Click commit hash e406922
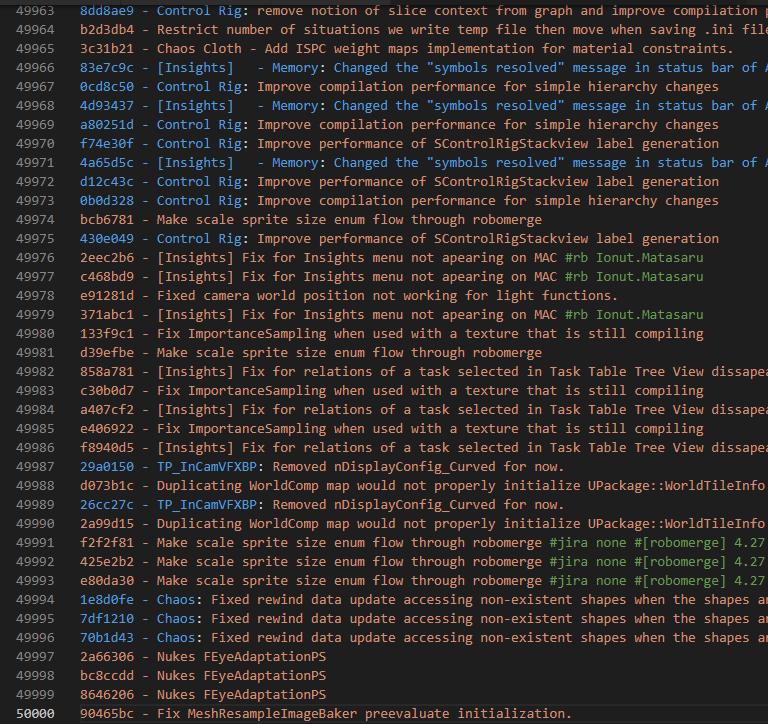This screenshot has height=724, width=768. pos(107,429)
